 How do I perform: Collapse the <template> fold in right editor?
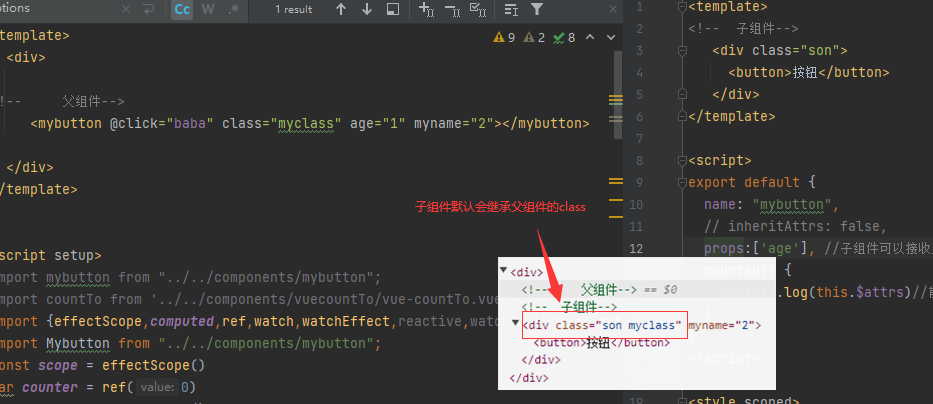click(682, 7)
